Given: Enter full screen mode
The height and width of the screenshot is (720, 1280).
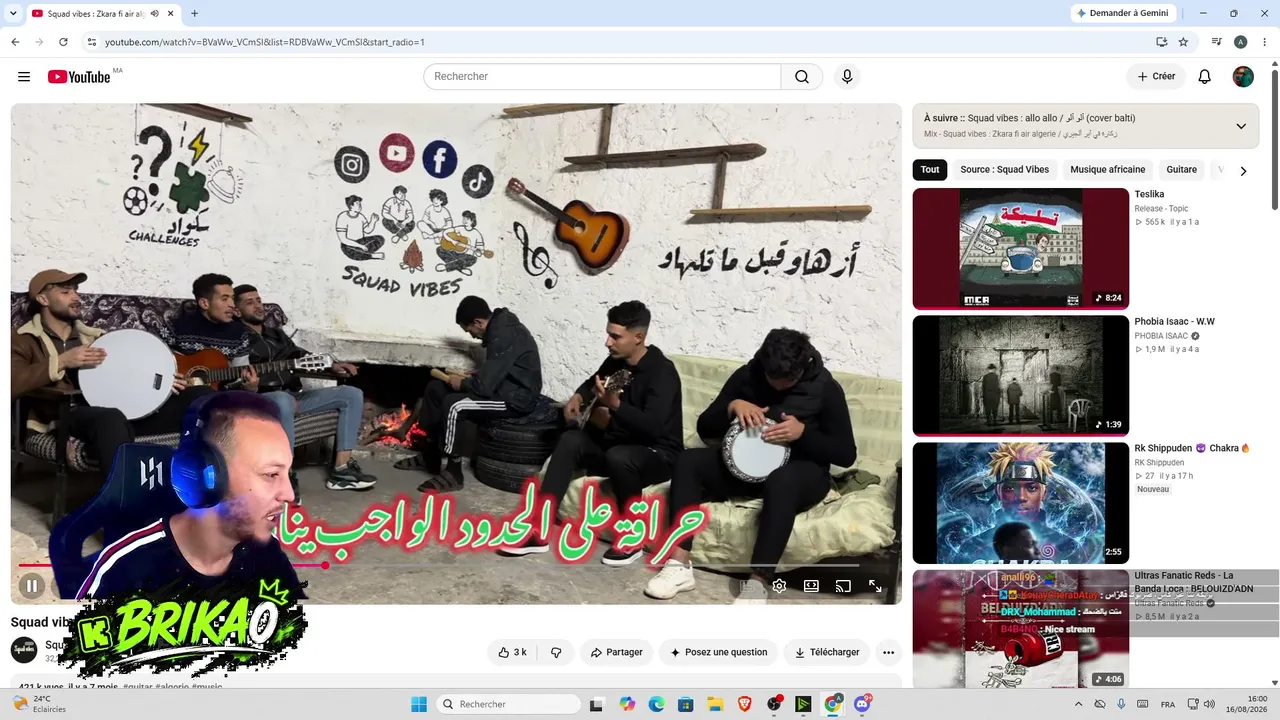Looking at the screenshot, I should click(x=875, y=586).
